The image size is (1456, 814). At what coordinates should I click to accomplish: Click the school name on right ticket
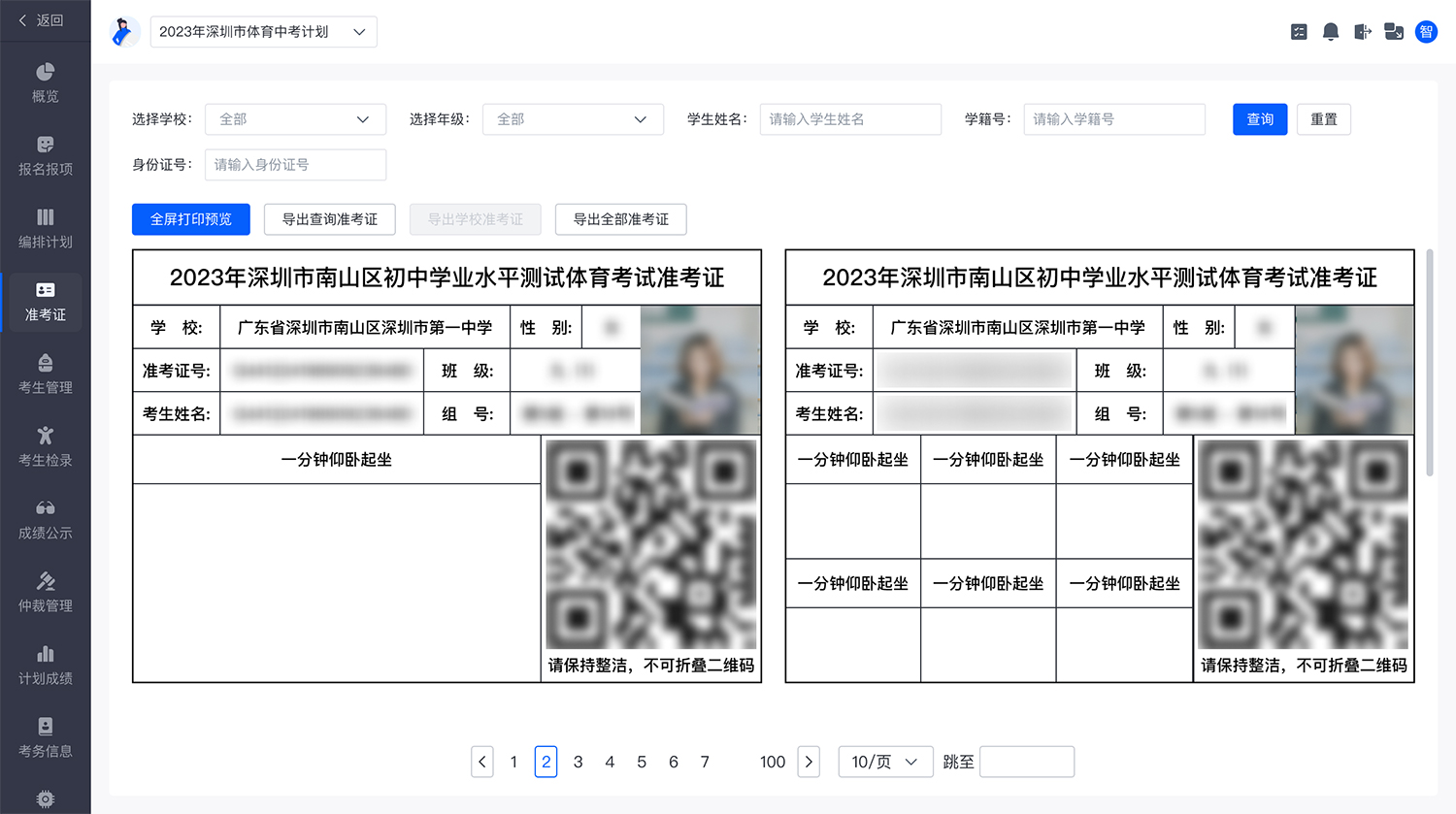coord(1018,328)
